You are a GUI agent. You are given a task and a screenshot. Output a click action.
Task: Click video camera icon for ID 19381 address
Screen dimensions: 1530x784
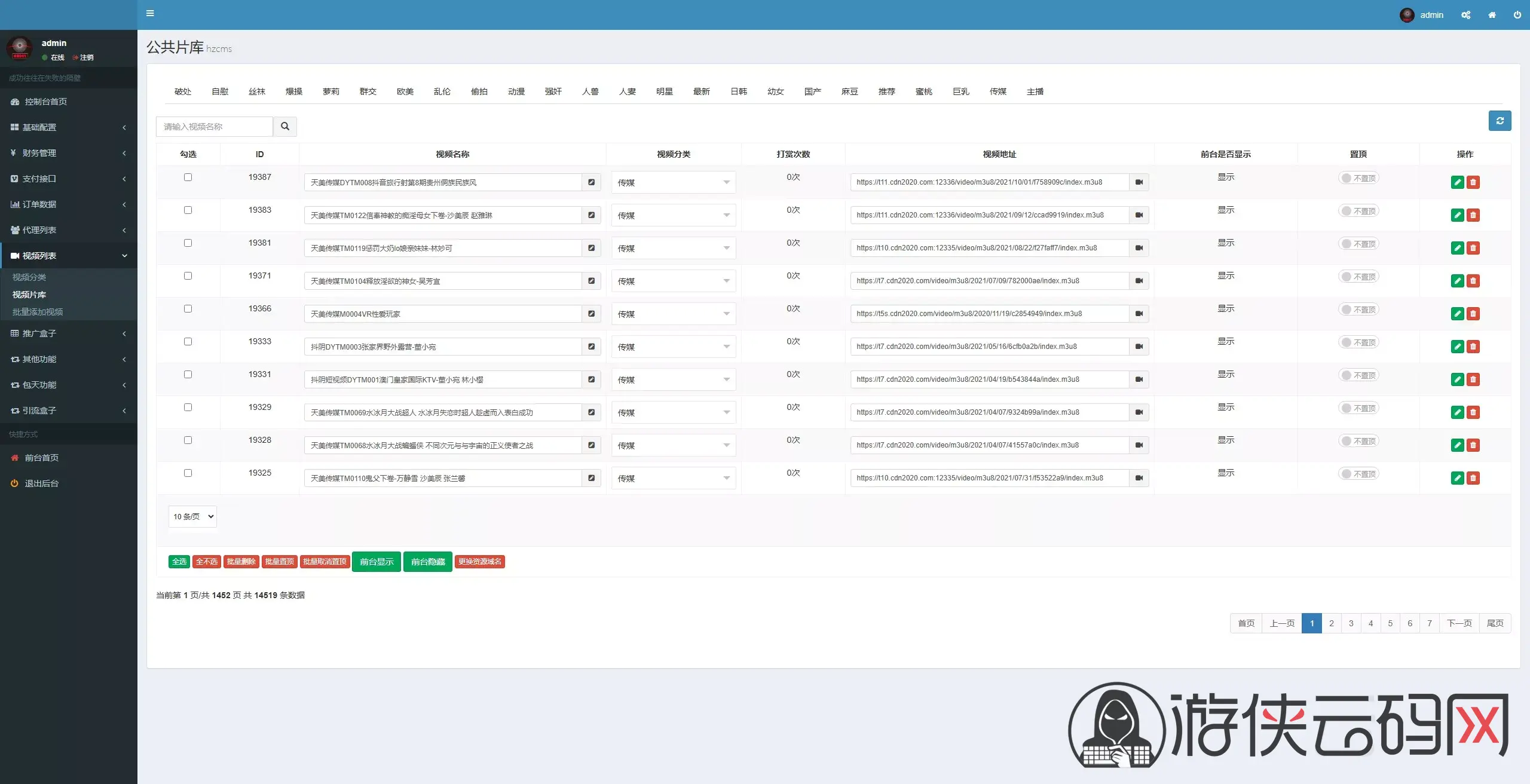pyautogui.click(x=1139, y=248)
